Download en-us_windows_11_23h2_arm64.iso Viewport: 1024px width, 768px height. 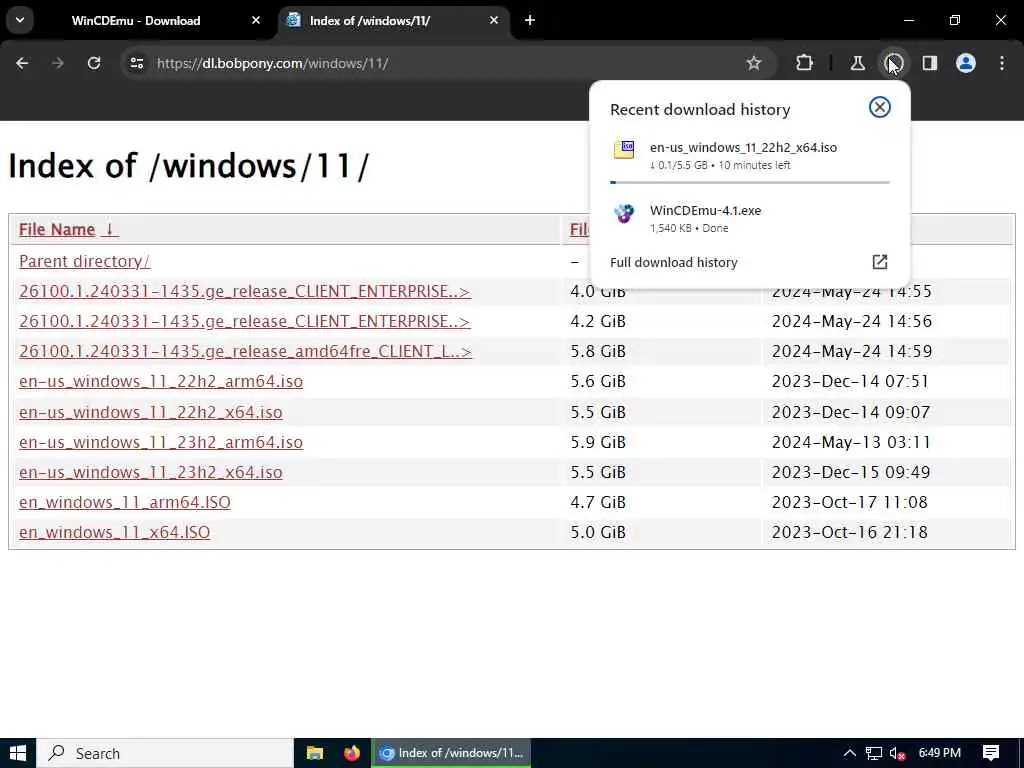(x=161, y=442)
